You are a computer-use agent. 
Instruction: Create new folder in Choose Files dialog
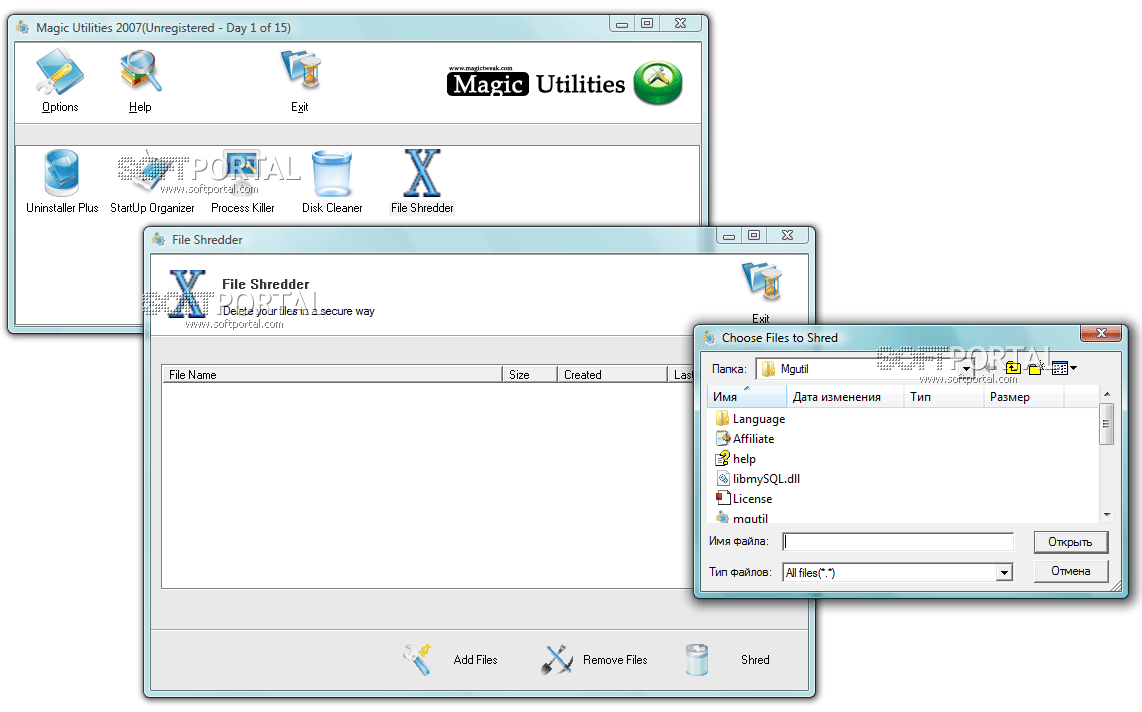[1036, 368]
